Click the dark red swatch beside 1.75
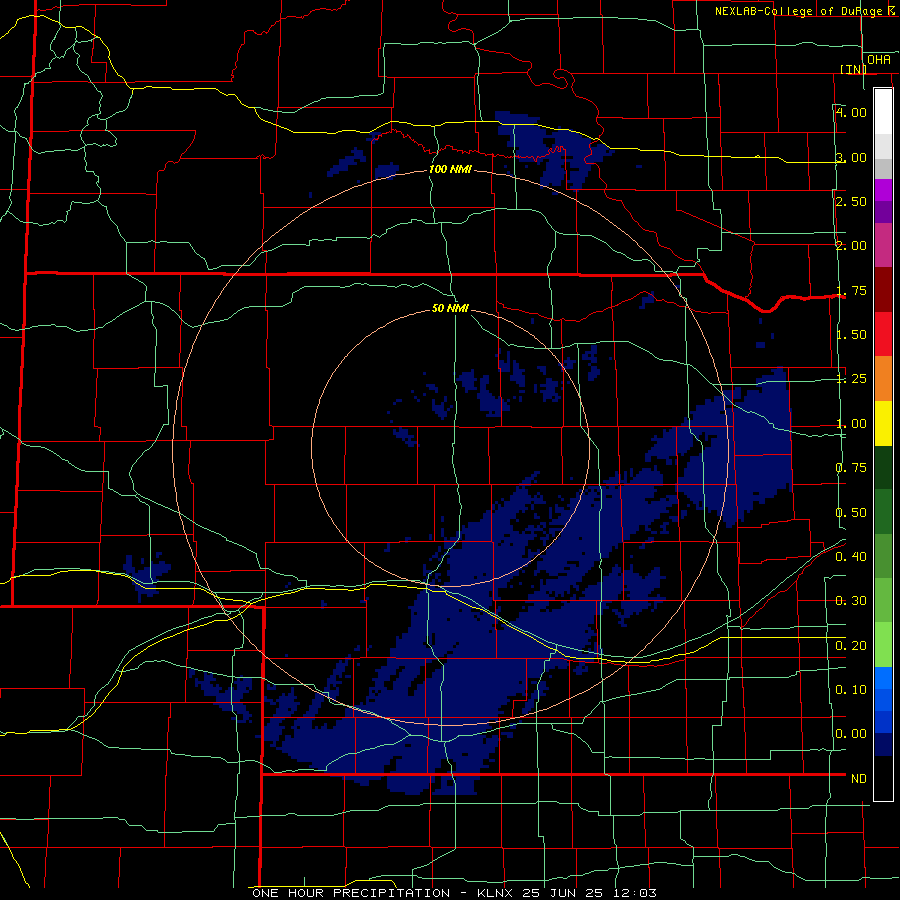 (883, 290)
